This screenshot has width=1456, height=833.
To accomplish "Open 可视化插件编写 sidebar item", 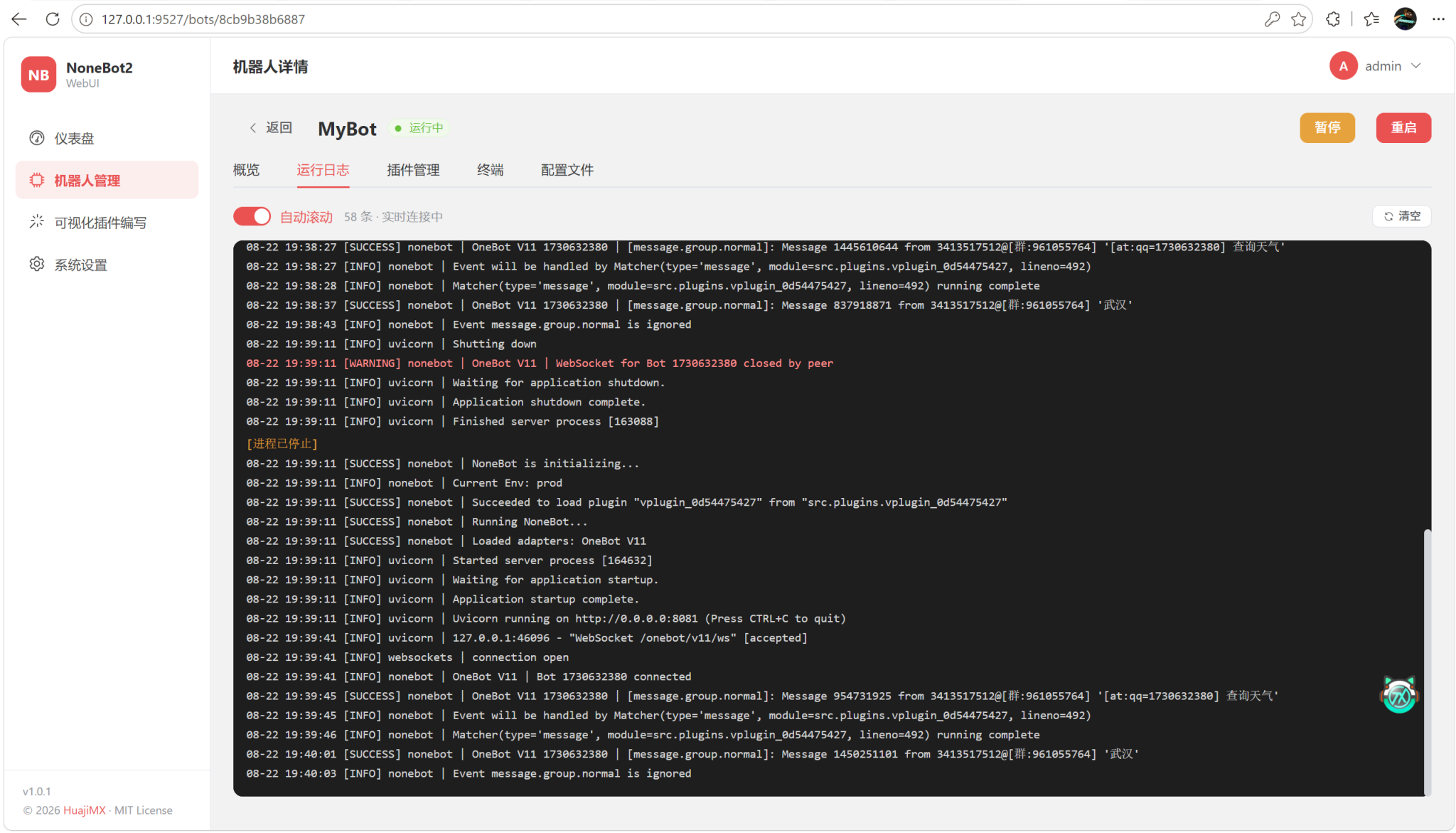I will pyautogui.click(x=107, y=223).
